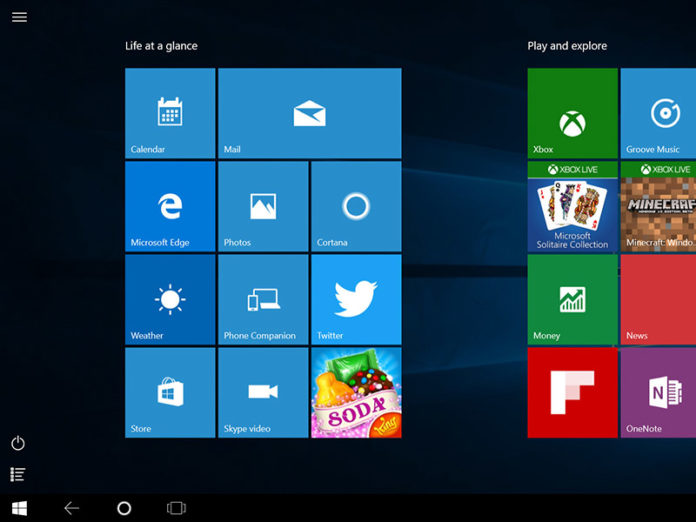Image resolution: width=696 pixels, height=522 pixels.
Task: Open the Xbox tile
Action: (573, 113)
